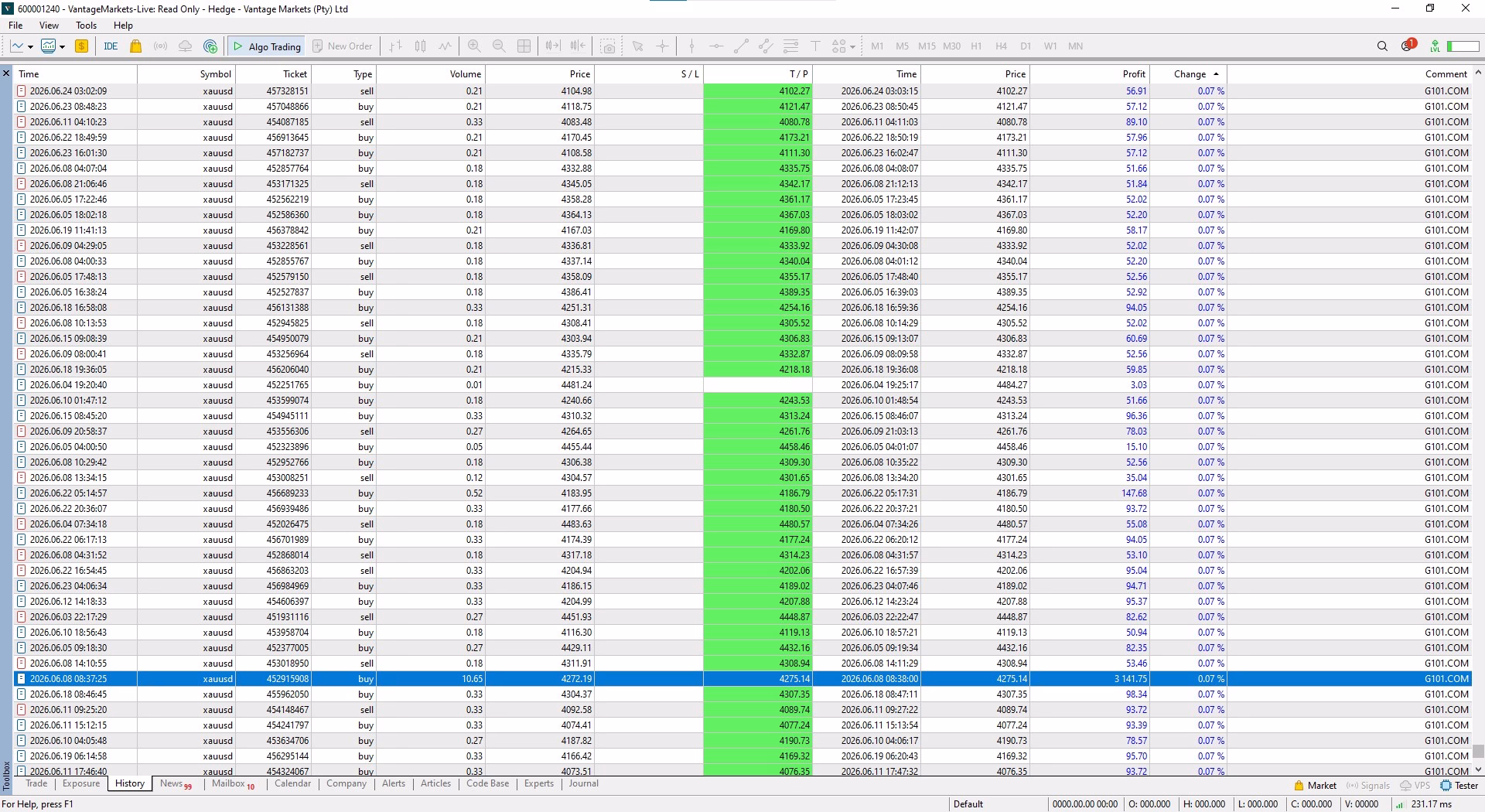Viewport: 1485px width, 812px height.
Task: Open the chart profiles icon
Action: tap(48, 46)
